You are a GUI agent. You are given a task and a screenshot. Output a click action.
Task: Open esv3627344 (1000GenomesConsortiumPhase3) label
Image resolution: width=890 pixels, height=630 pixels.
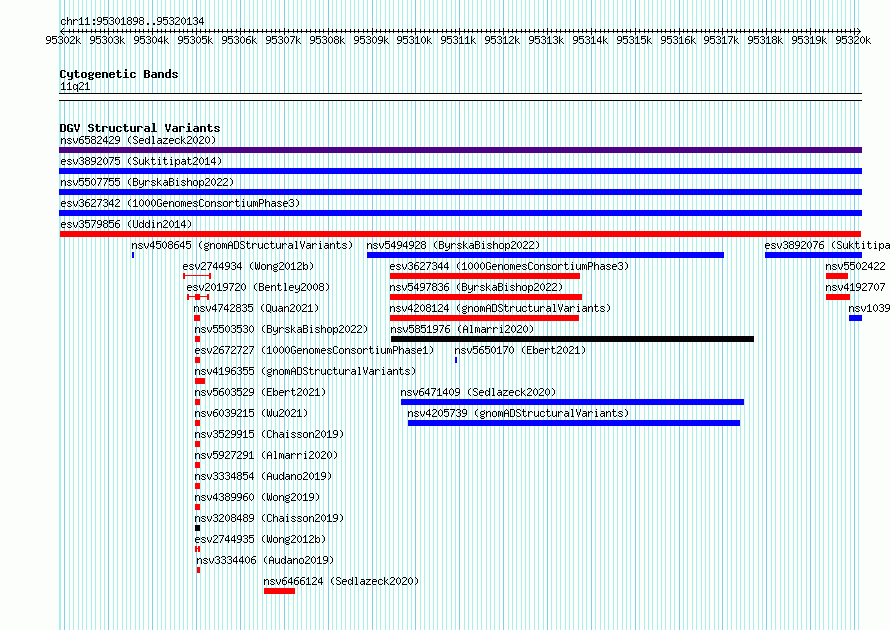(509, 266)
